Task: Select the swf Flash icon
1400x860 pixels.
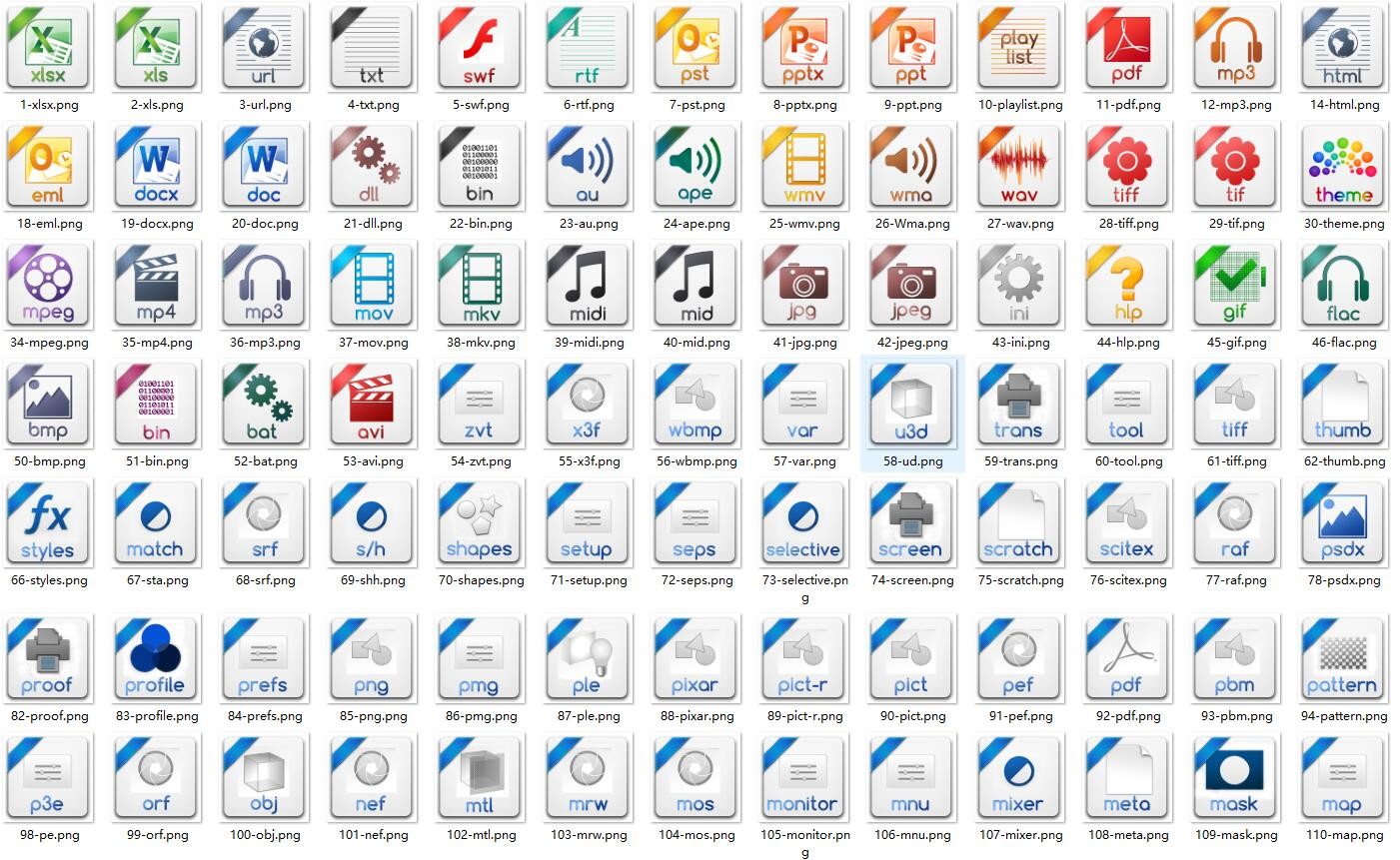Action: 480,48
